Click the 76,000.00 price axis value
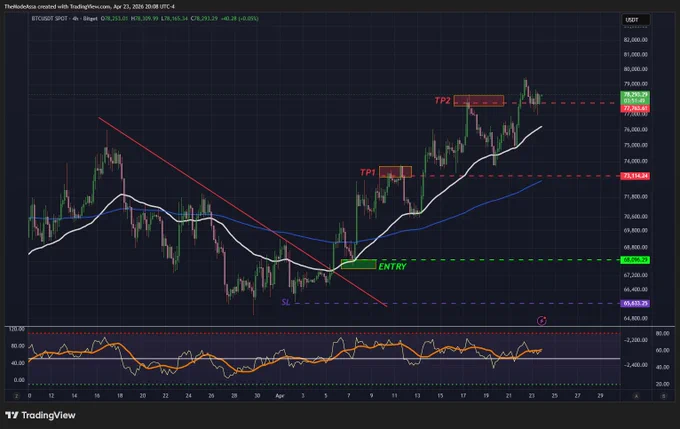680x429 pixels. point(635,129)
